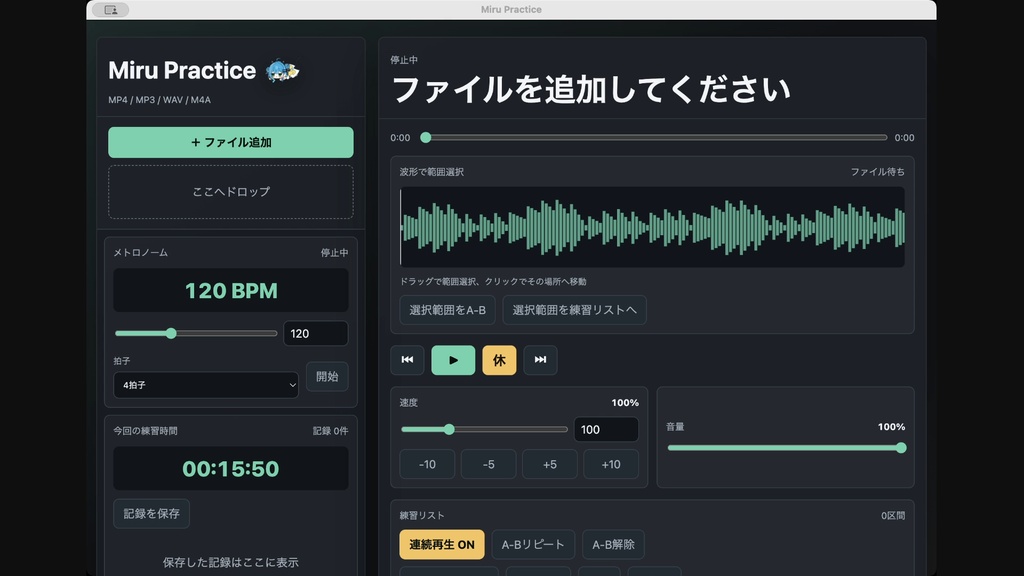Enable A-Bリピート repeat
The image size is (1024, 576).
[533, 545]
